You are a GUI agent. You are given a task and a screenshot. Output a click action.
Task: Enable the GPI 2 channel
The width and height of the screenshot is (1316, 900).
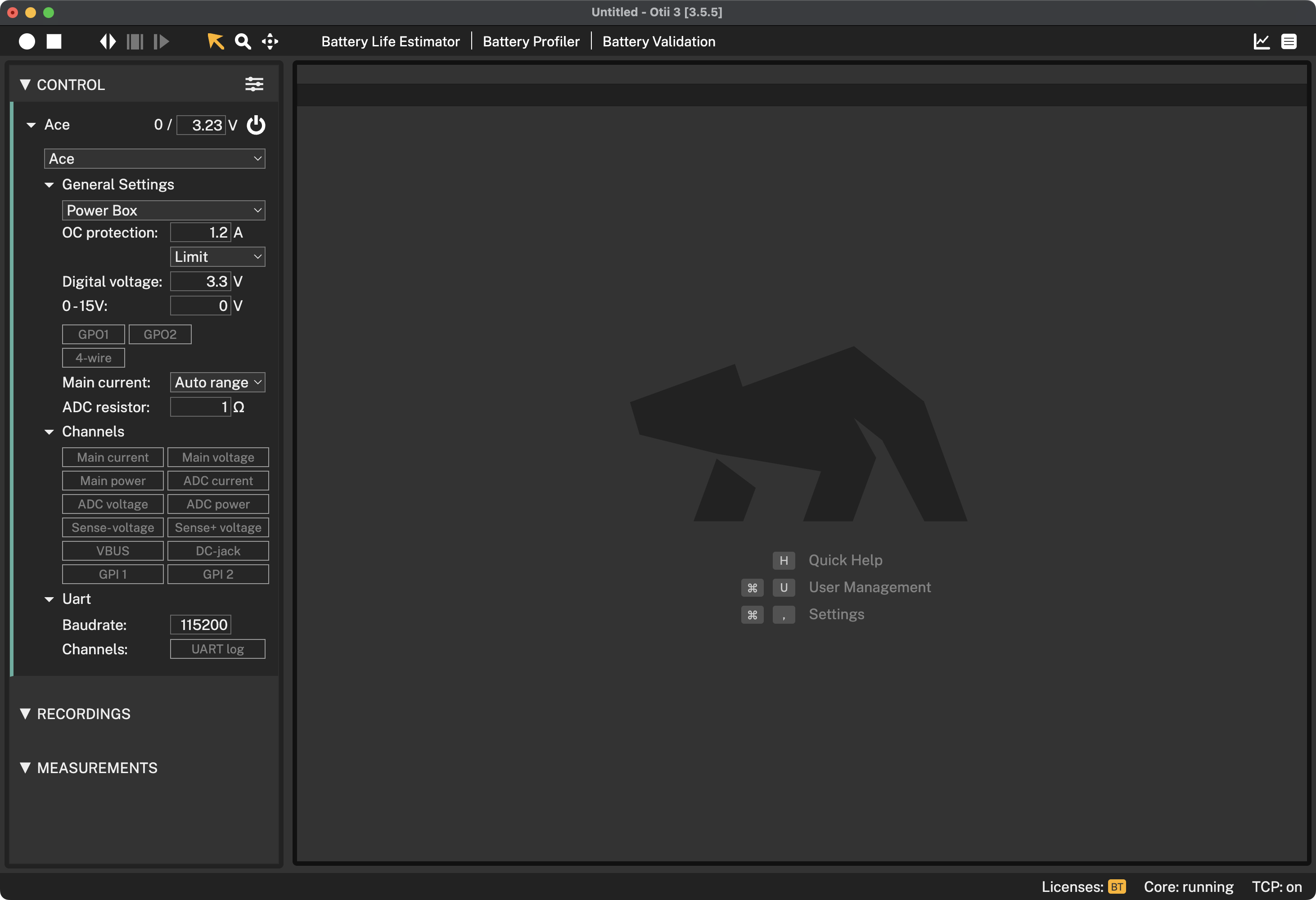click(x=218, y=574)
